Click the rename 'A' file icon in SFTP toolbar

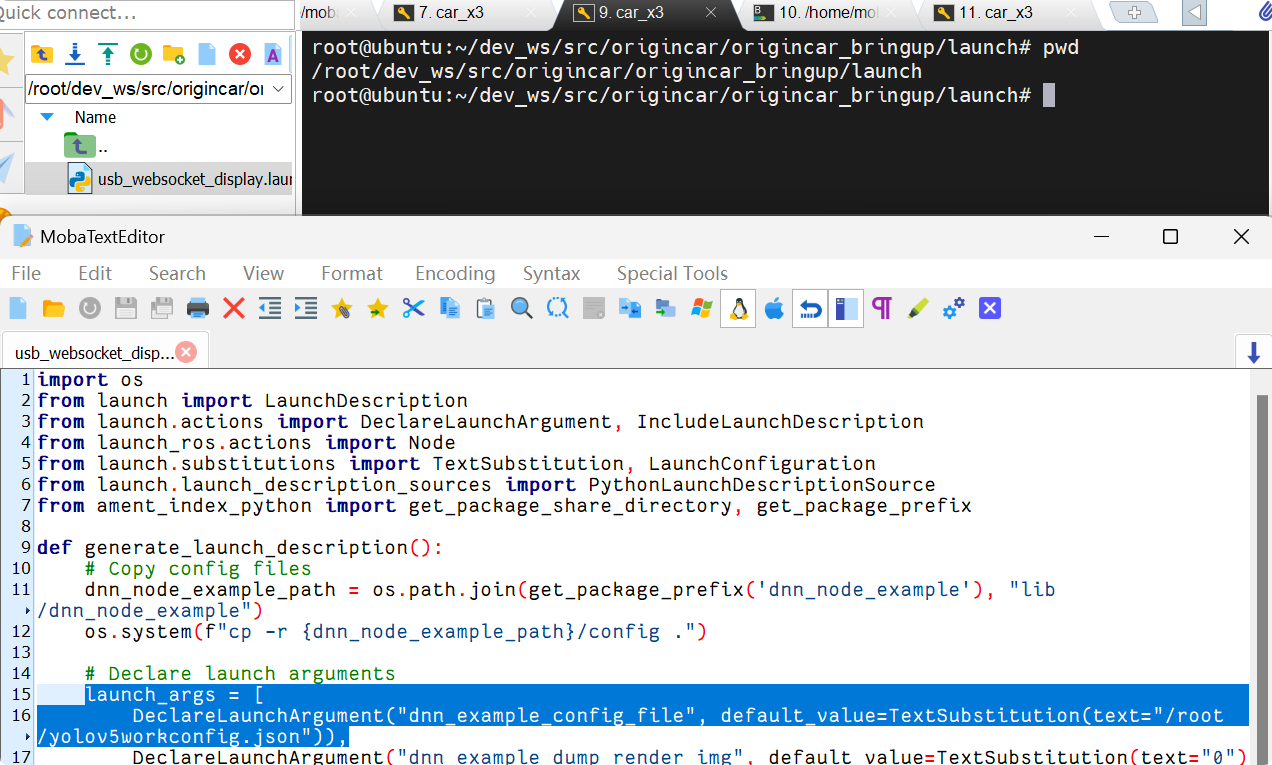coord(272,54)
